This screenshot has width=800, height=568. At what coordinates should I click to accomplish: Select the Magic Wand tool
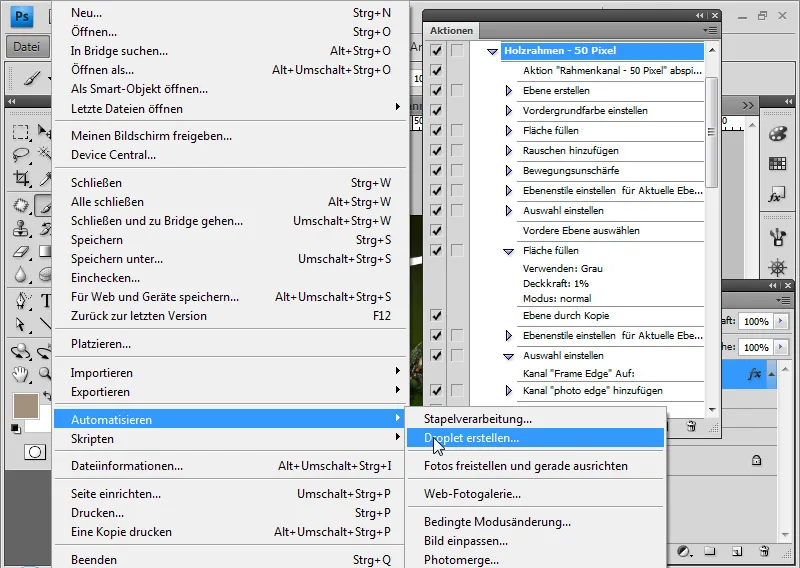tap(45, 153)
